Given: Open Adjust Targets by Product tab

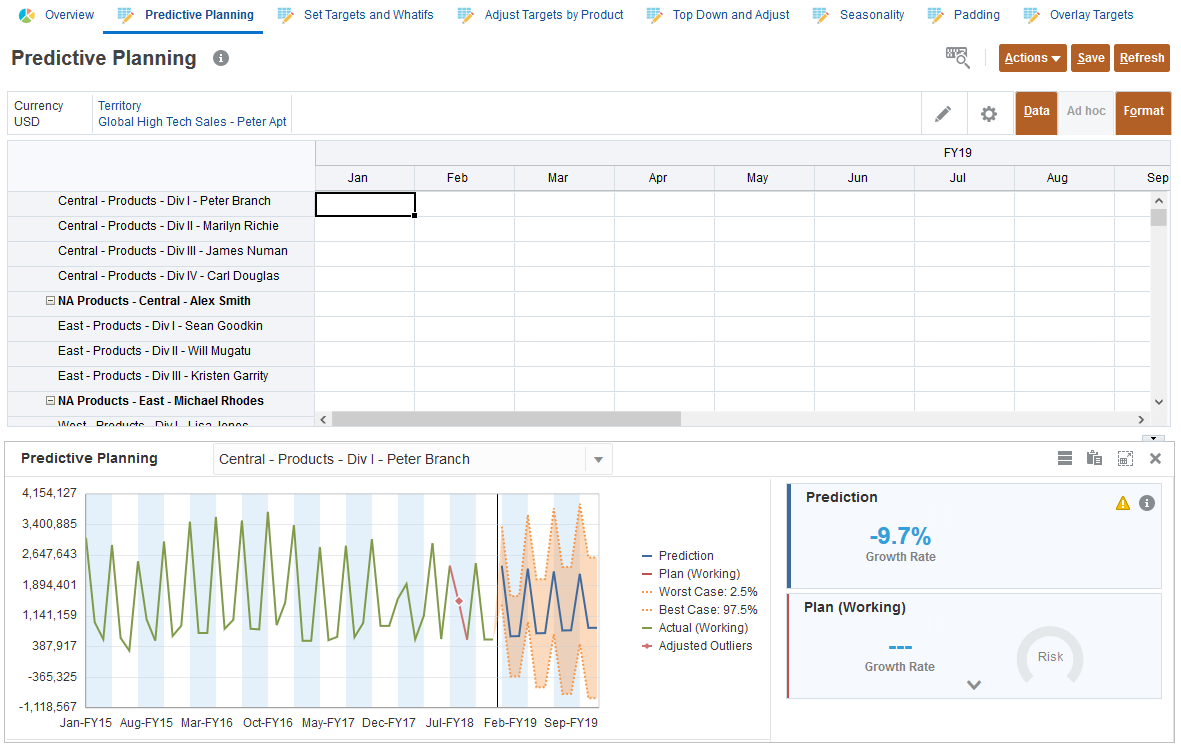Looking at the screenshot, I should pyautogui.click(x=541, y=15).
